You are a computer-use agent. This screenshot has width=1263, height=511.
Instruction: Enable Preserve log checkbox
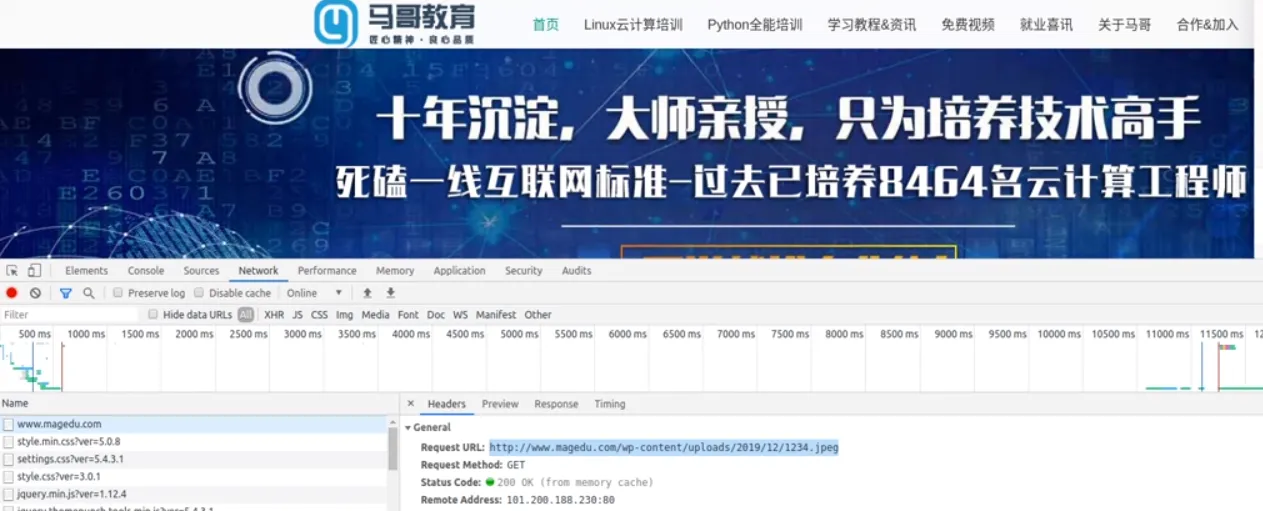point(118,293)
